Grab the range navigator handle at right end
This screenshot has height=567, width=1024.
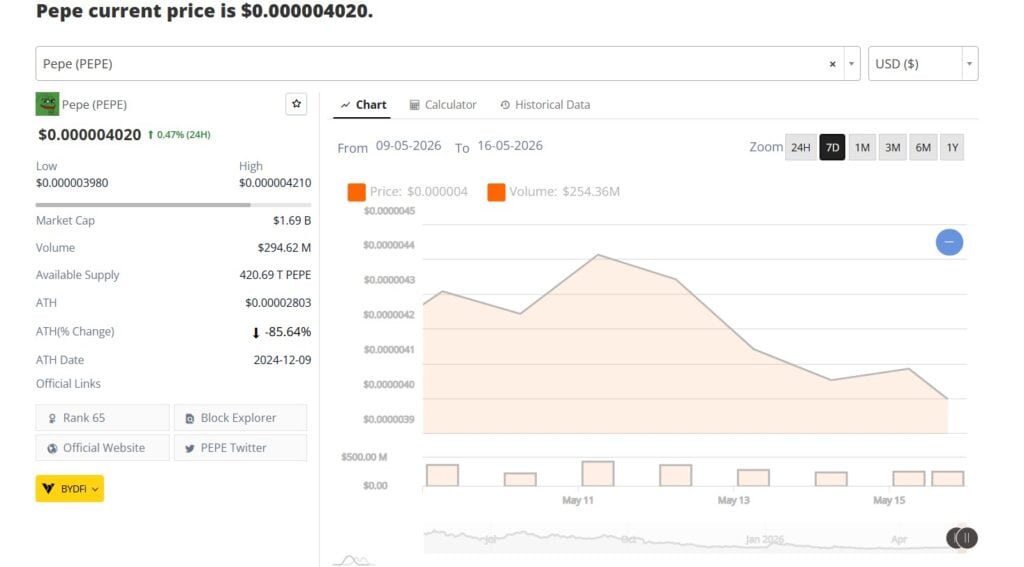pyautogui.click(x=965, y=538)
